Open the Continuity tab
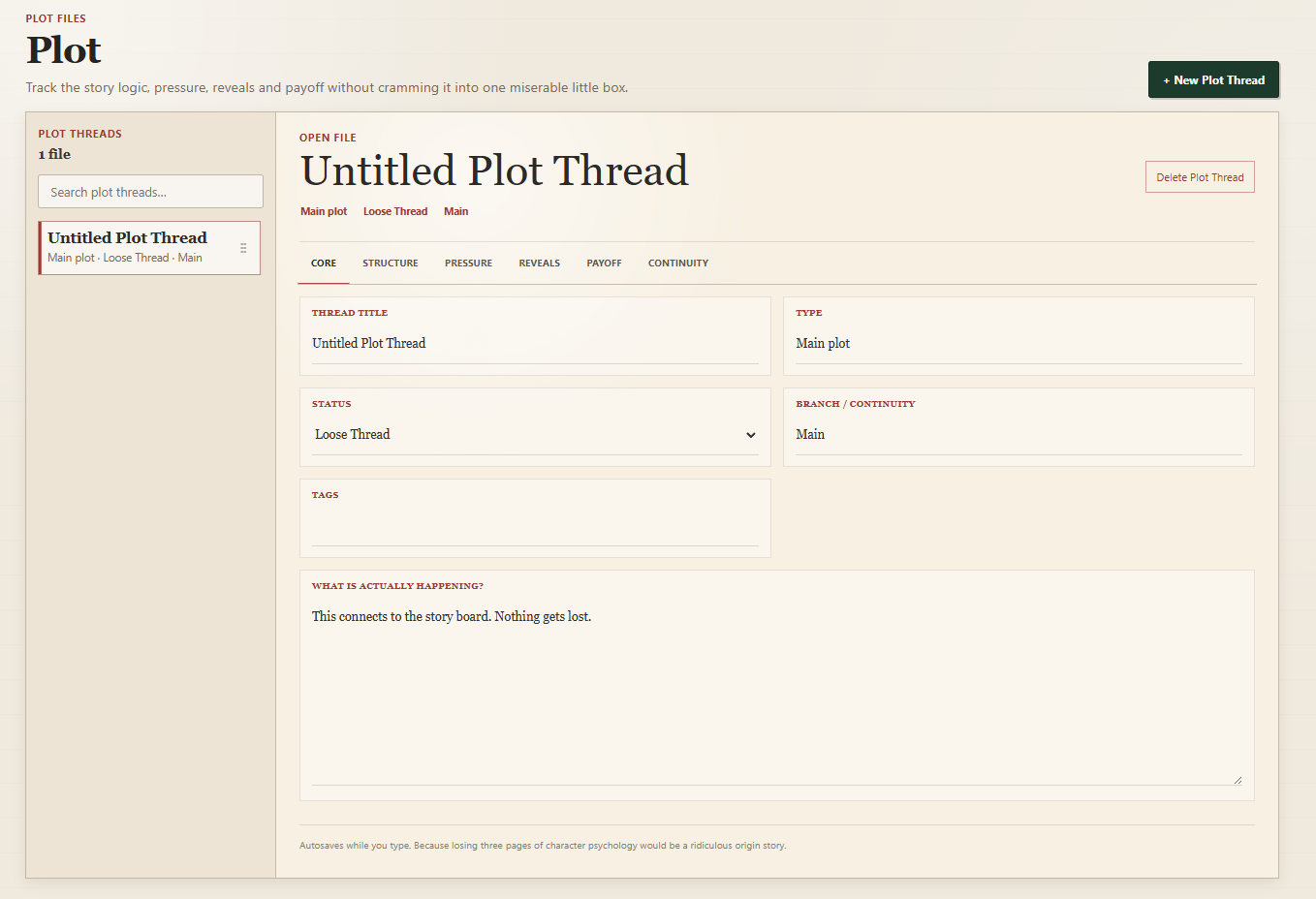The image size is (1316, 899). coord(678,263)
